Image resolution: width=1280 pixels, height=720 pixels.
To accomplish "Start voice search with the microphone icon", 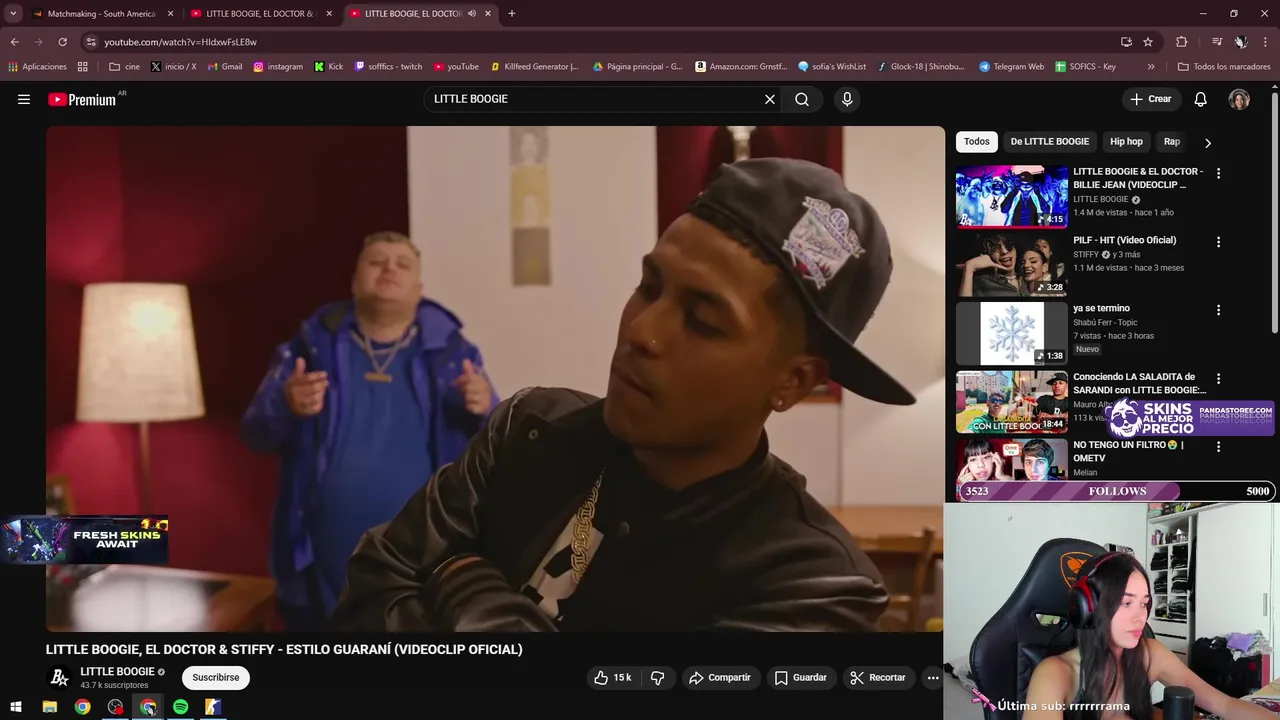I will 847,99.
